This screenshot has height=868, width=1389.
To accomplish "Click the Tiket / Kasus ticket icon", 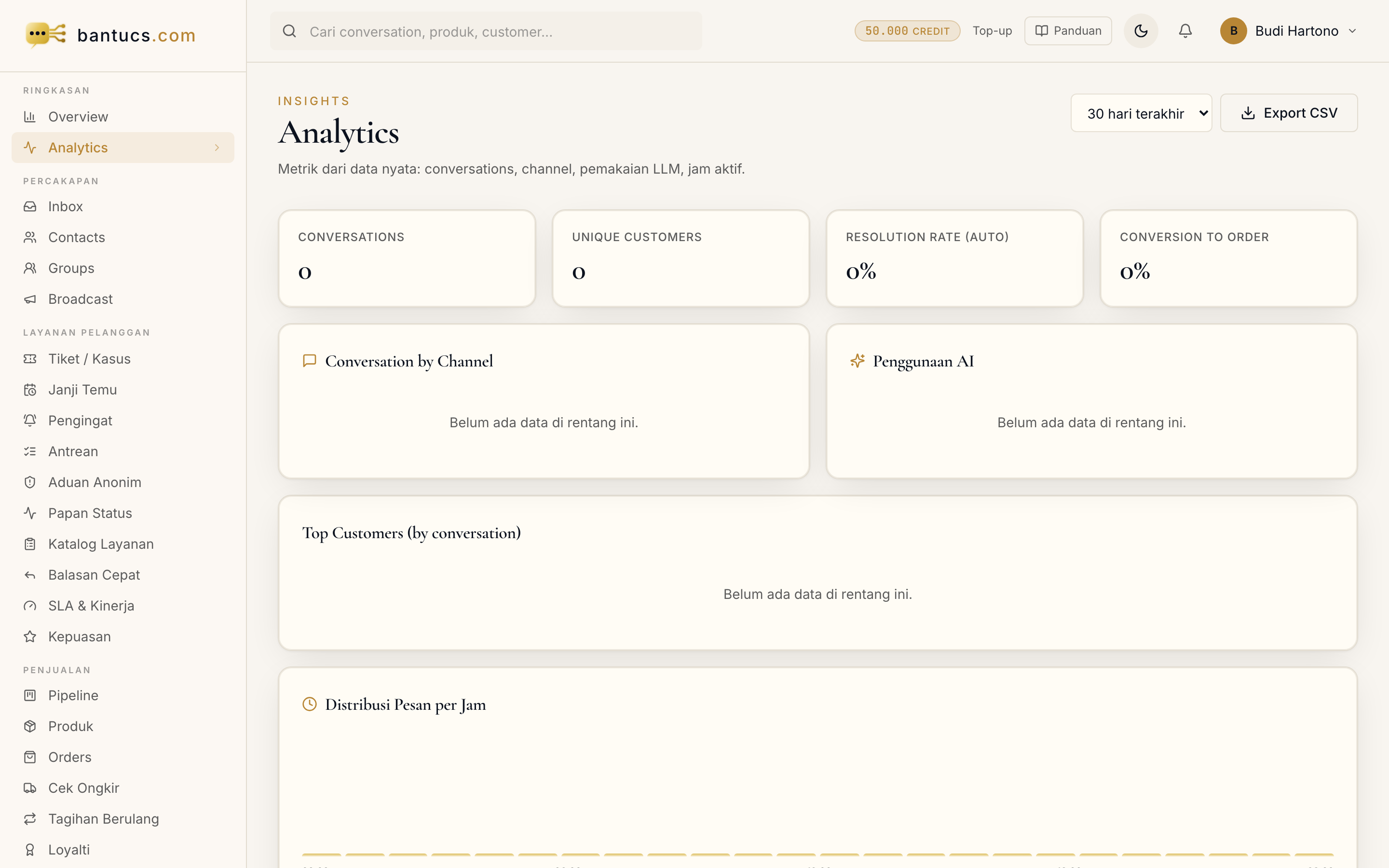I will point(30,359).
